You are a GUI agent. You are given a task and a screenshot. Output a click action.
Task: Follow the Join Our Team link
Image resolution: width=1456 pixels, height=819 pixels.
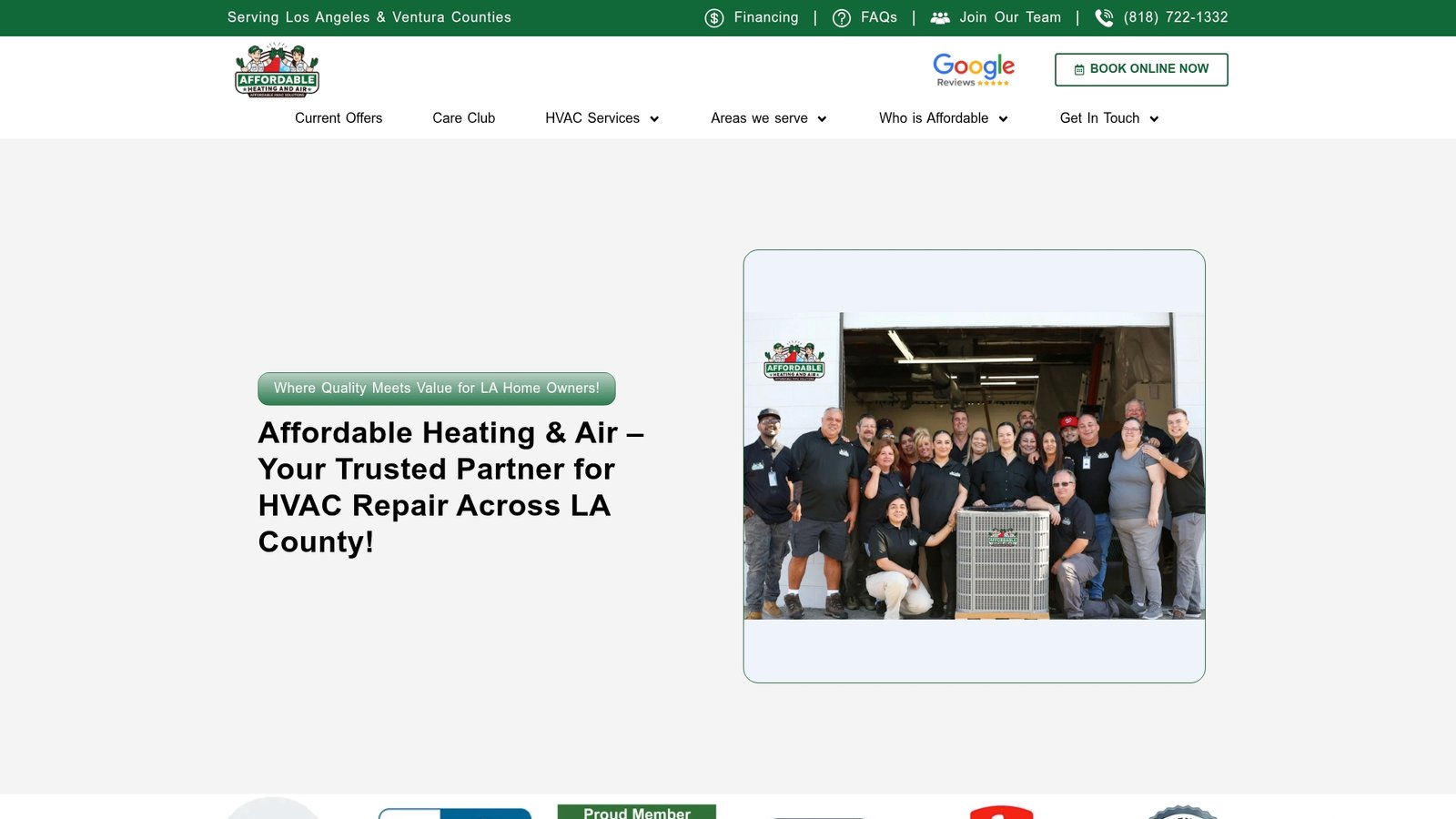(1010, 17)
